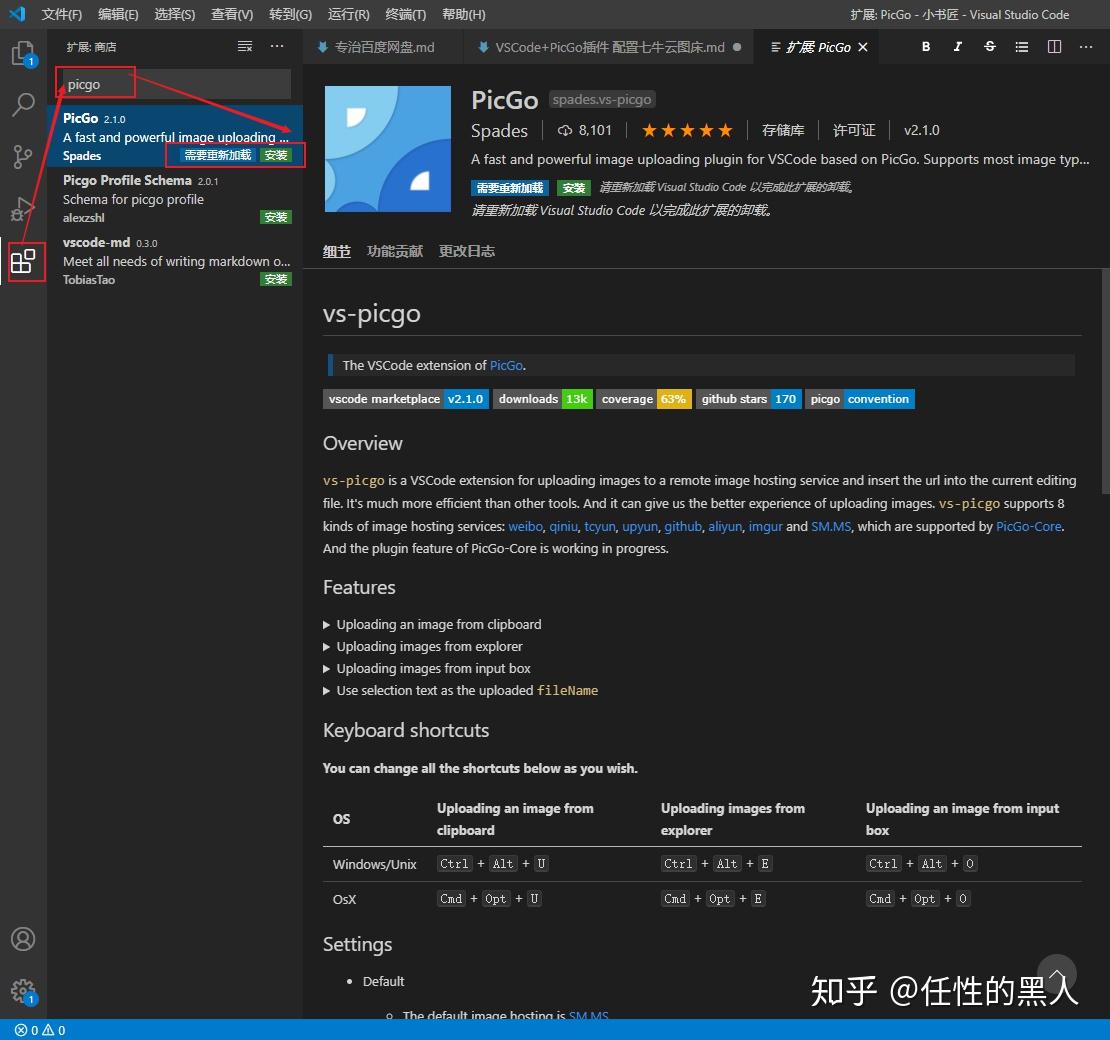Open the Search view in activity bar
The width and height of the screenshot is (1110, 1040).
coord(23,105)
